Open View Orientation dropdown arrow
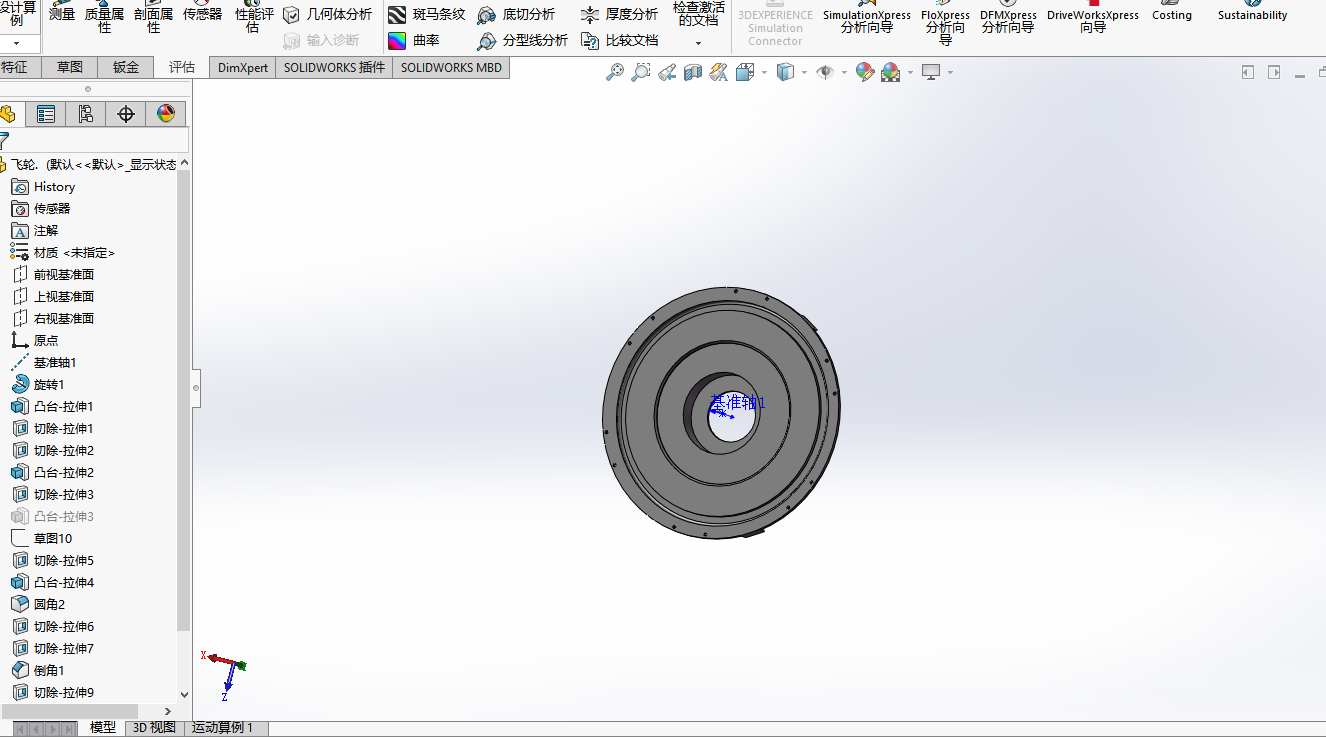Image resolution: width=1326 pixels, height=737 pixels. pos(765,72)
